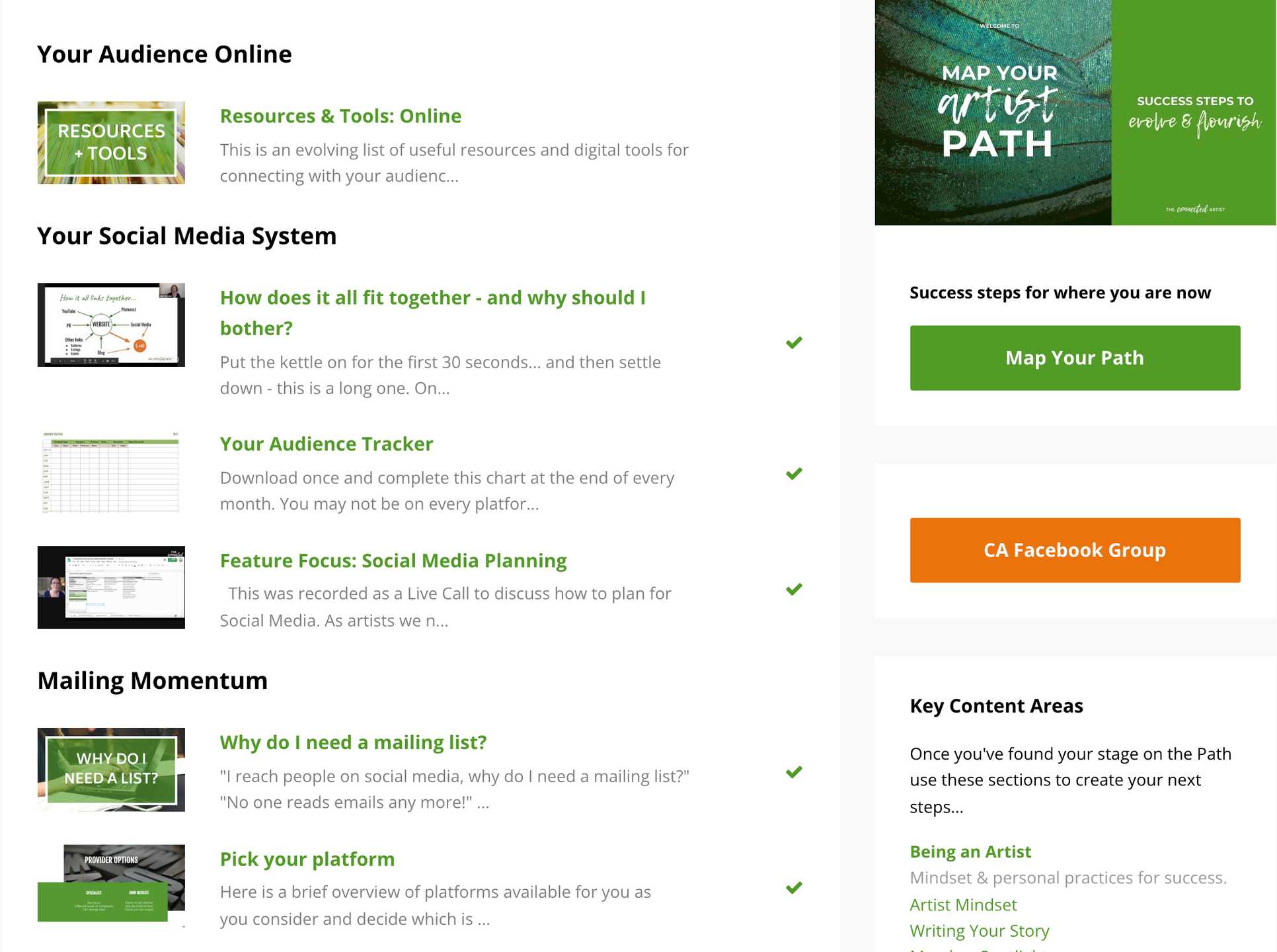Click checkmark for mailing list lesson

(x=794, y=772)
